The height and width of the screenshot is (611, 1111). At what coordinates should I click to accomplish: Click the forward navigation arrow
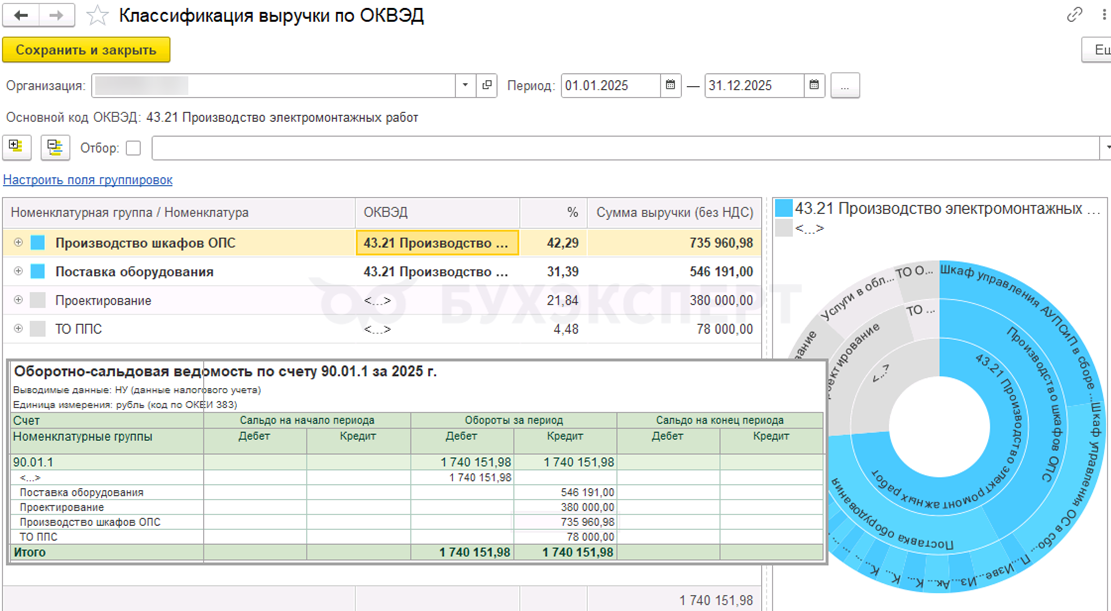point(56,16)
